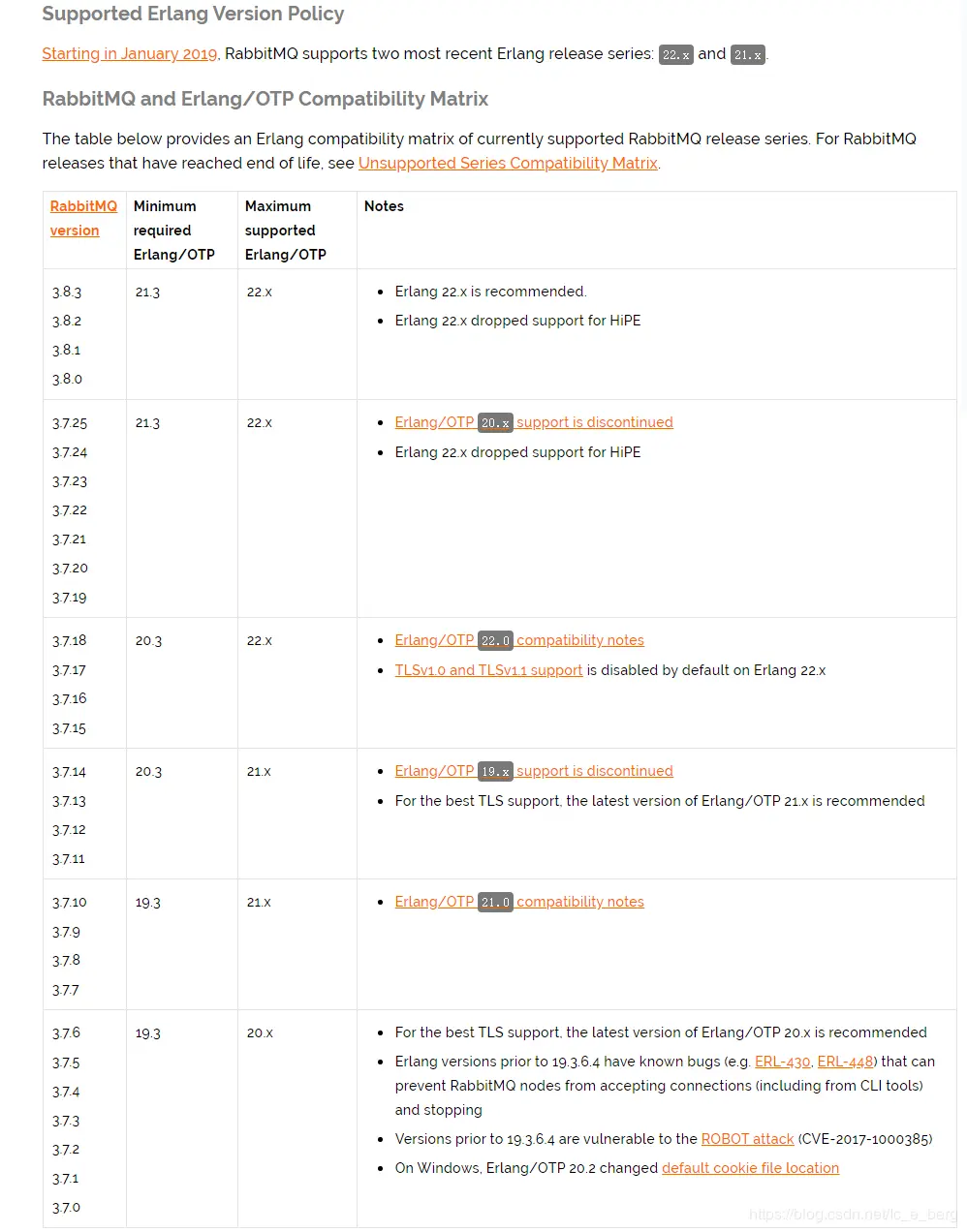Click the 'Notes' column header

[x=384, y=206]
